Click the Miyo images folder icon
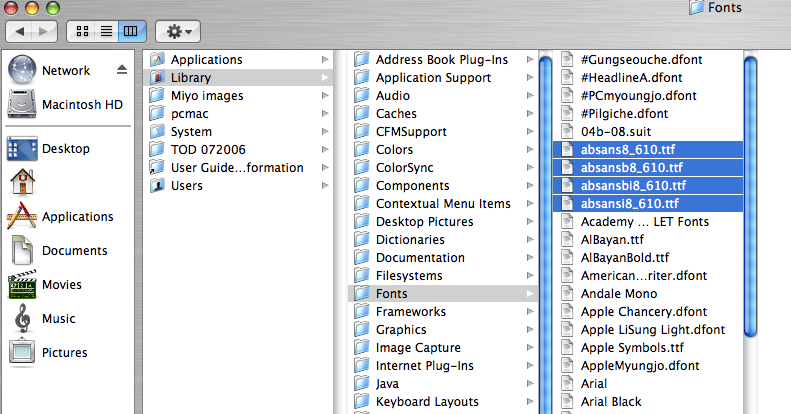The height and width of the screenshot is (414, 791). [157, 95]
